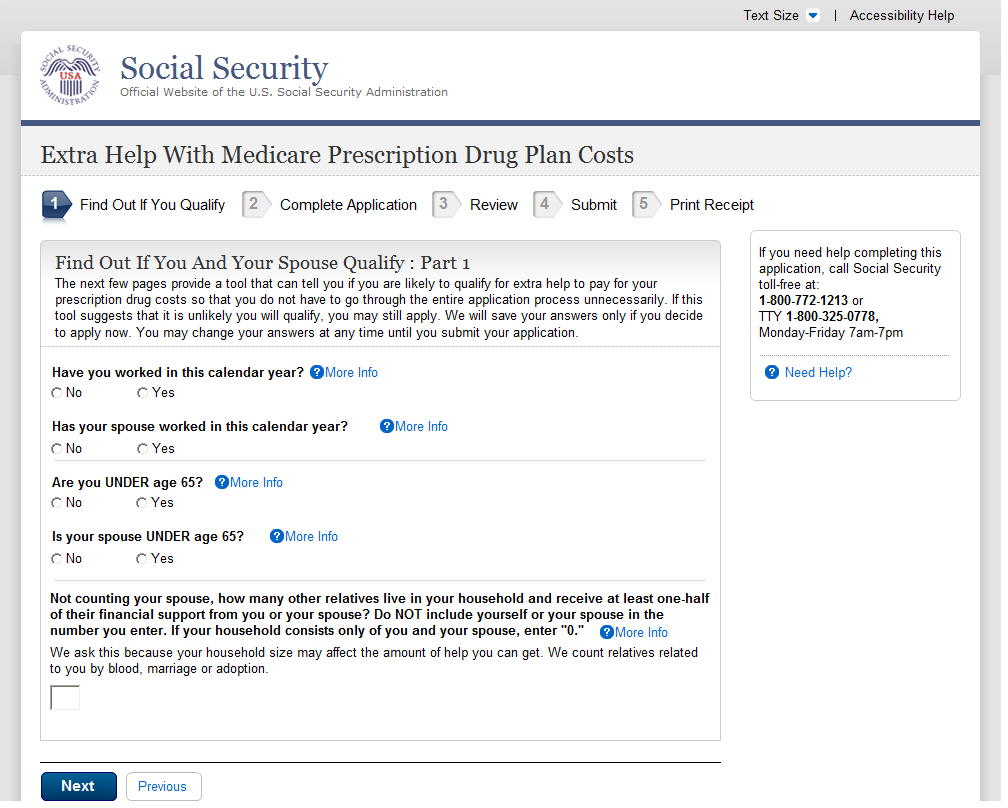Open the Text Size dropdown arrow
The height and width of the screenshot is (808, 1008).
click(813, 15)
